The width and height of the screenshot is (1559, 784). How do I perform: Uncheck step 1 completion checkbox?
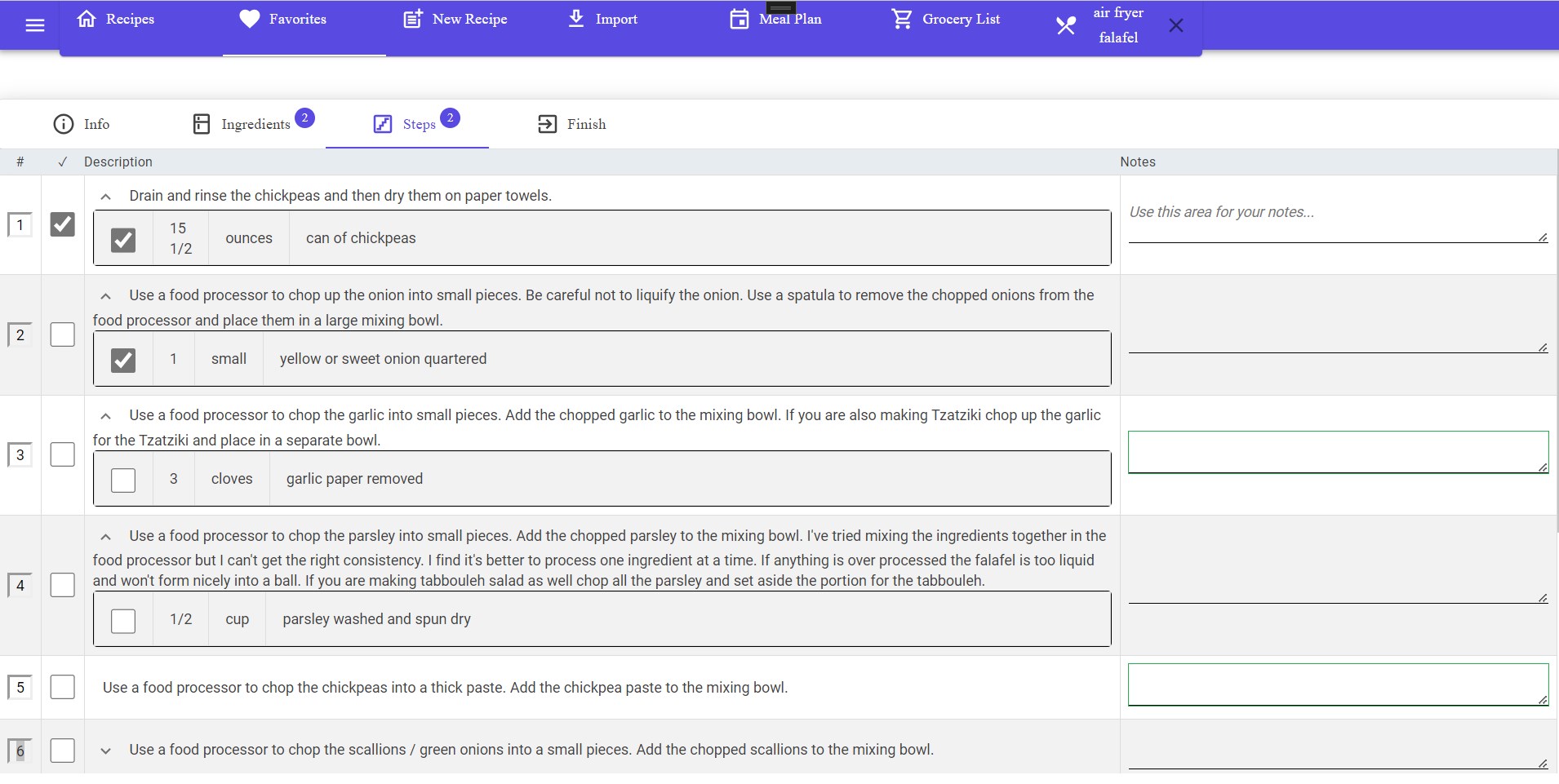coord(63,224)
